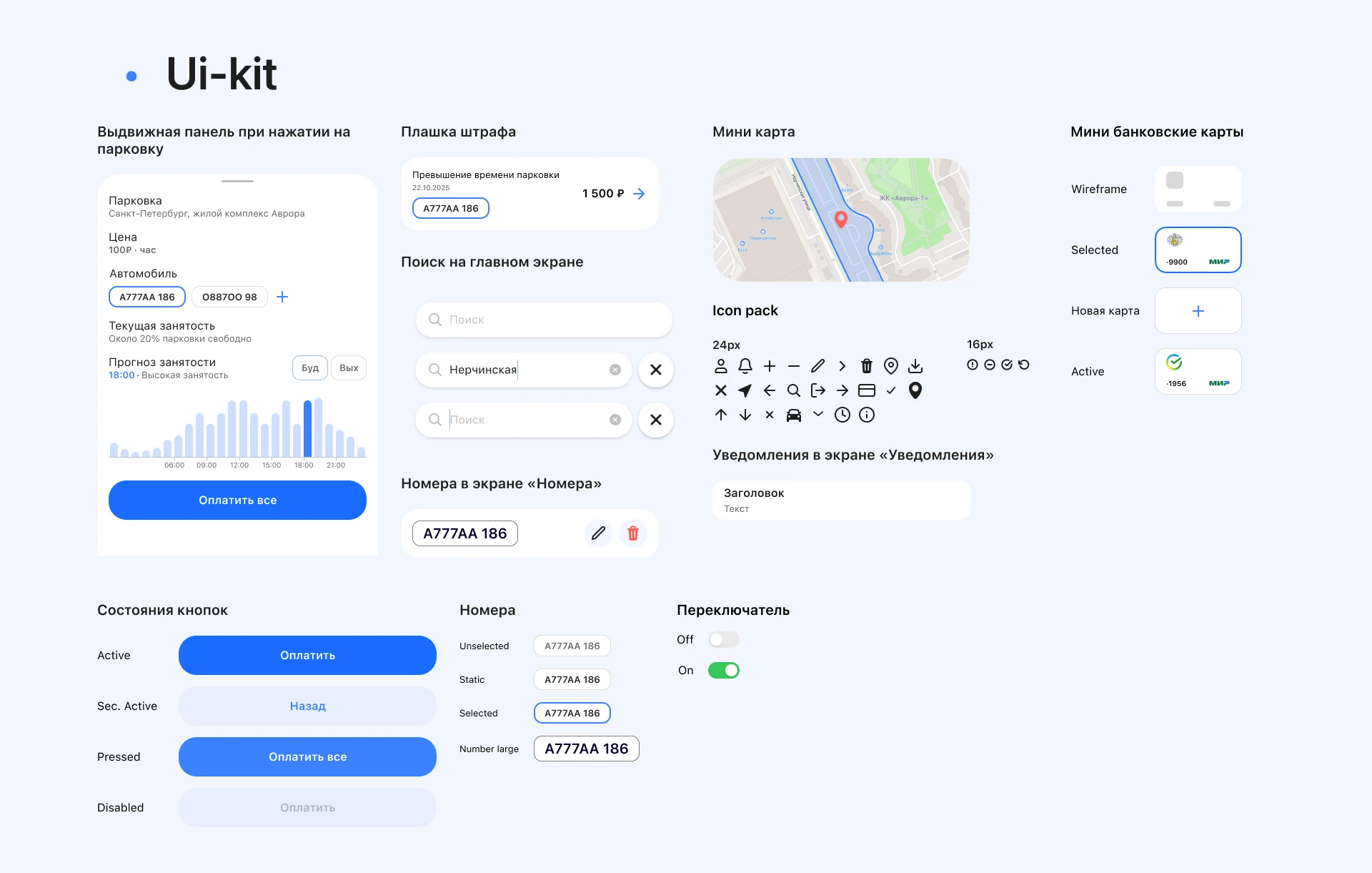Click the pencil edit button beside plate
The width and height of the screenshot is (1372, 873).
point(599,533)
